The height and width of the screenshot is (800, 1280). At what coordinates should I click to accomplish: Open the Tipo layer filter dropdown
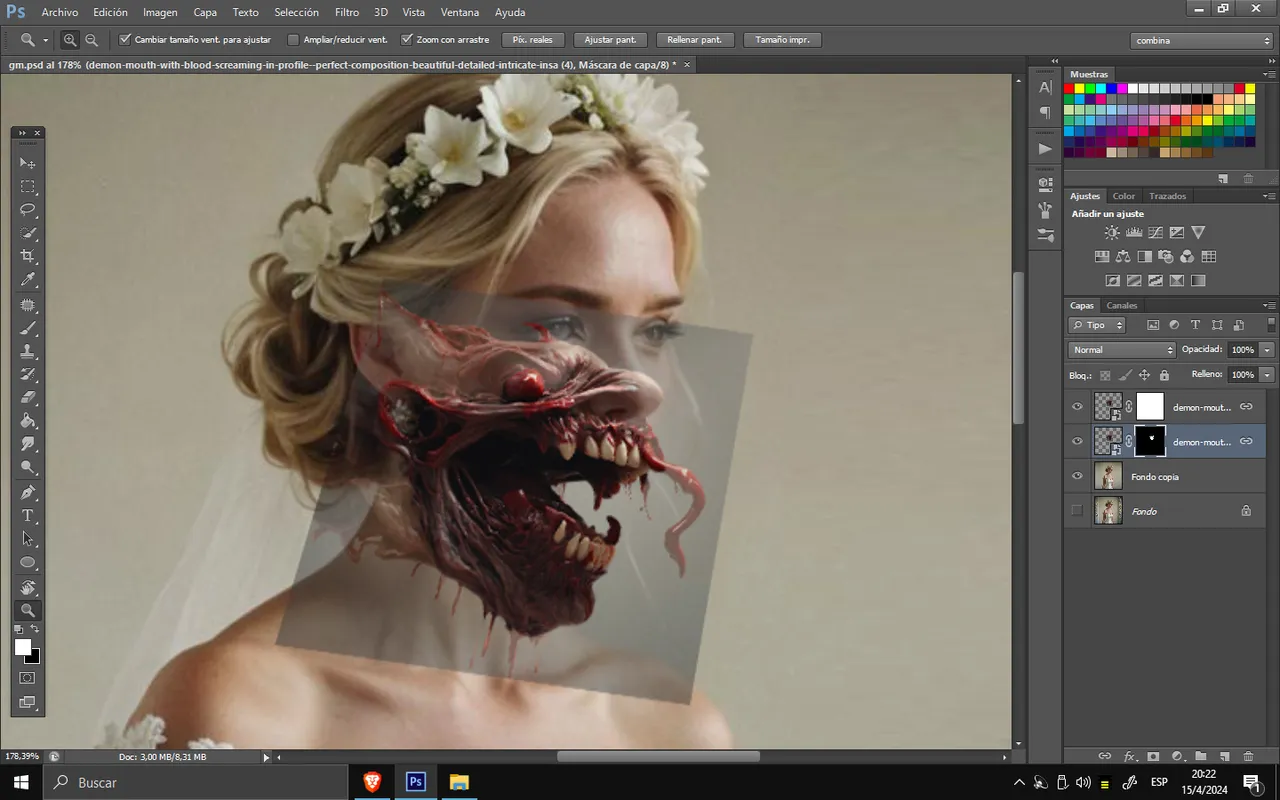(x=1097, y=325)
